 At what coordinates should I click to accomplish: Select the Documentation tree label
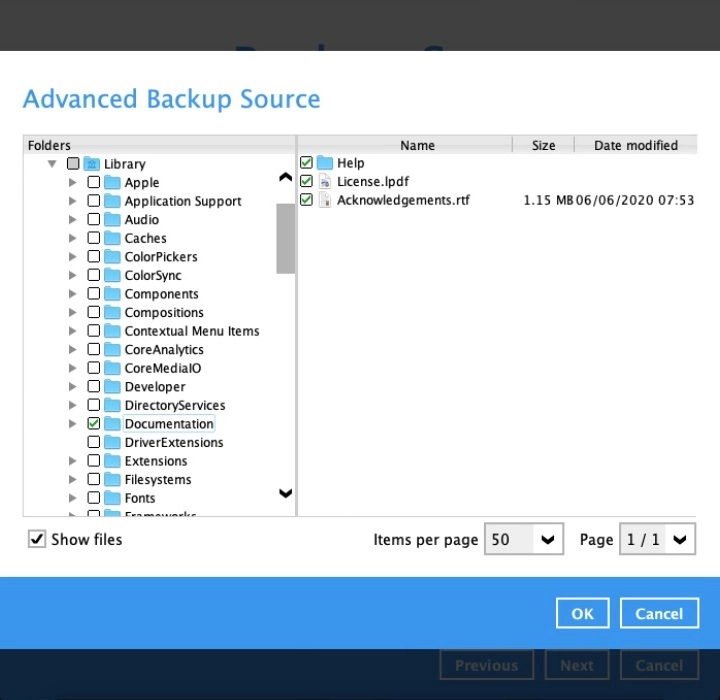pos(169,423)
